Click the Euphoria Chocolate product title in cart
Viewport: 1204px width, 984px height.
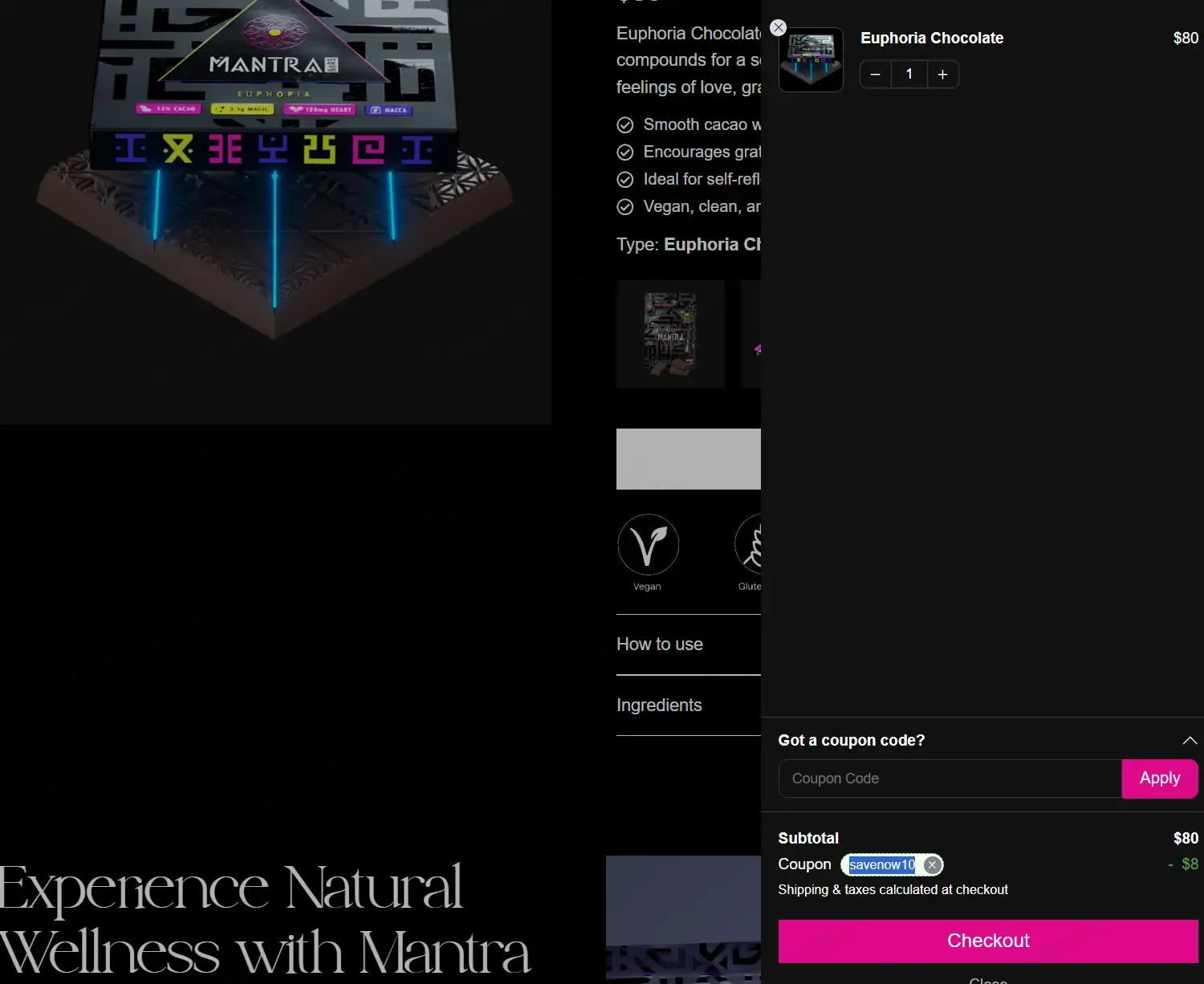click(932, 38)
